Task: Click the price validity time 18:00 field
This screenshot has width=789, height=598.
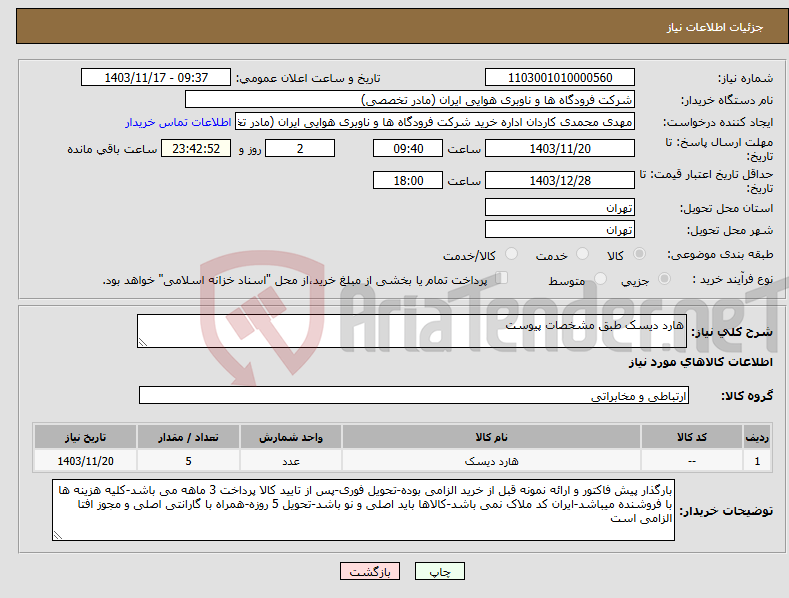Action: pyautogui.click(x=408, y=180)
